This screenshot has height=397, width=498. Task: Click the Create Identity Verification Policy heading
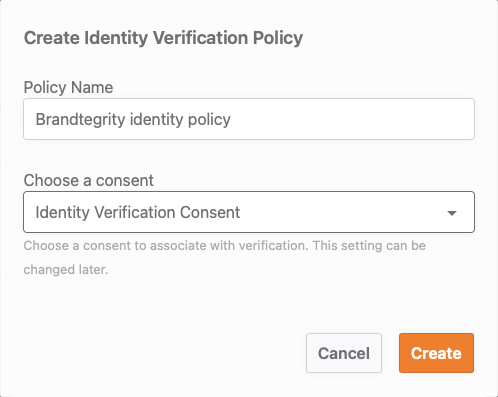pyautogui.click(x=163, y=38)
